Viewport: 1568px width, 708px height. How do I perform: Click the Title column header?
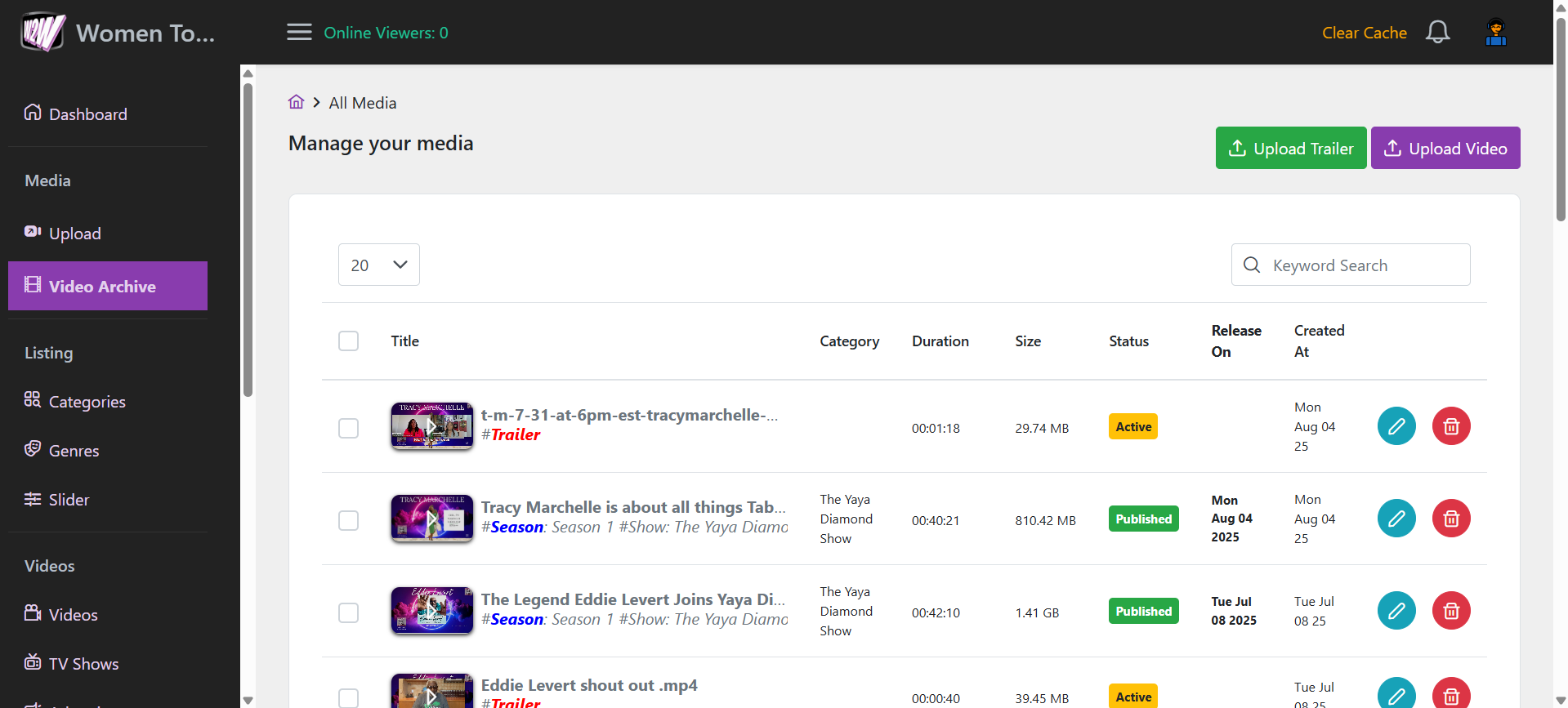point(404,341)
